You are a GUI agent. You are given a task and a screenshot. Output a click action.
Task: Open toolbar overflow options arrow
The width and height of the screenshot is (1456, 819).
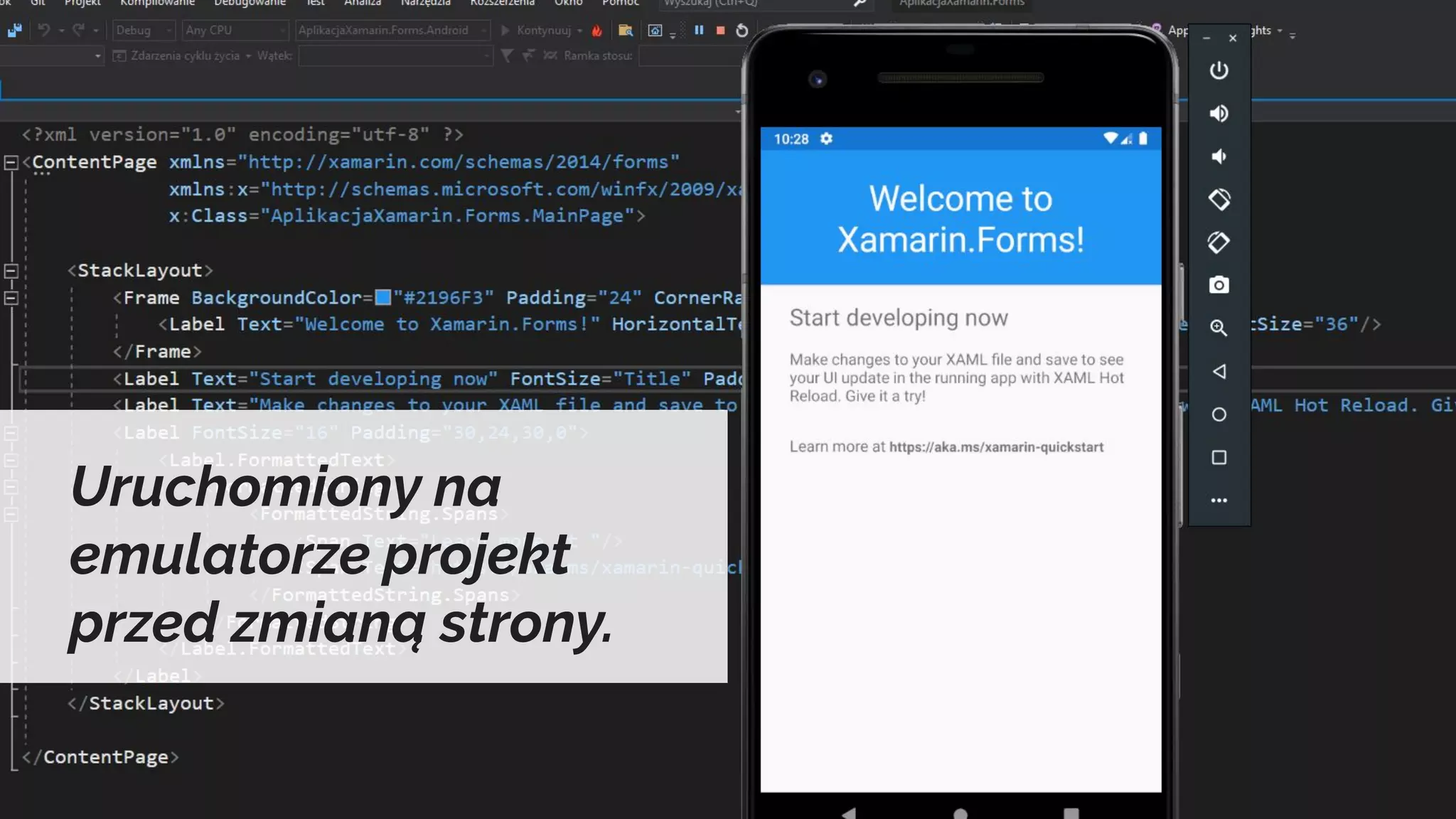click(x=673, y=36)
